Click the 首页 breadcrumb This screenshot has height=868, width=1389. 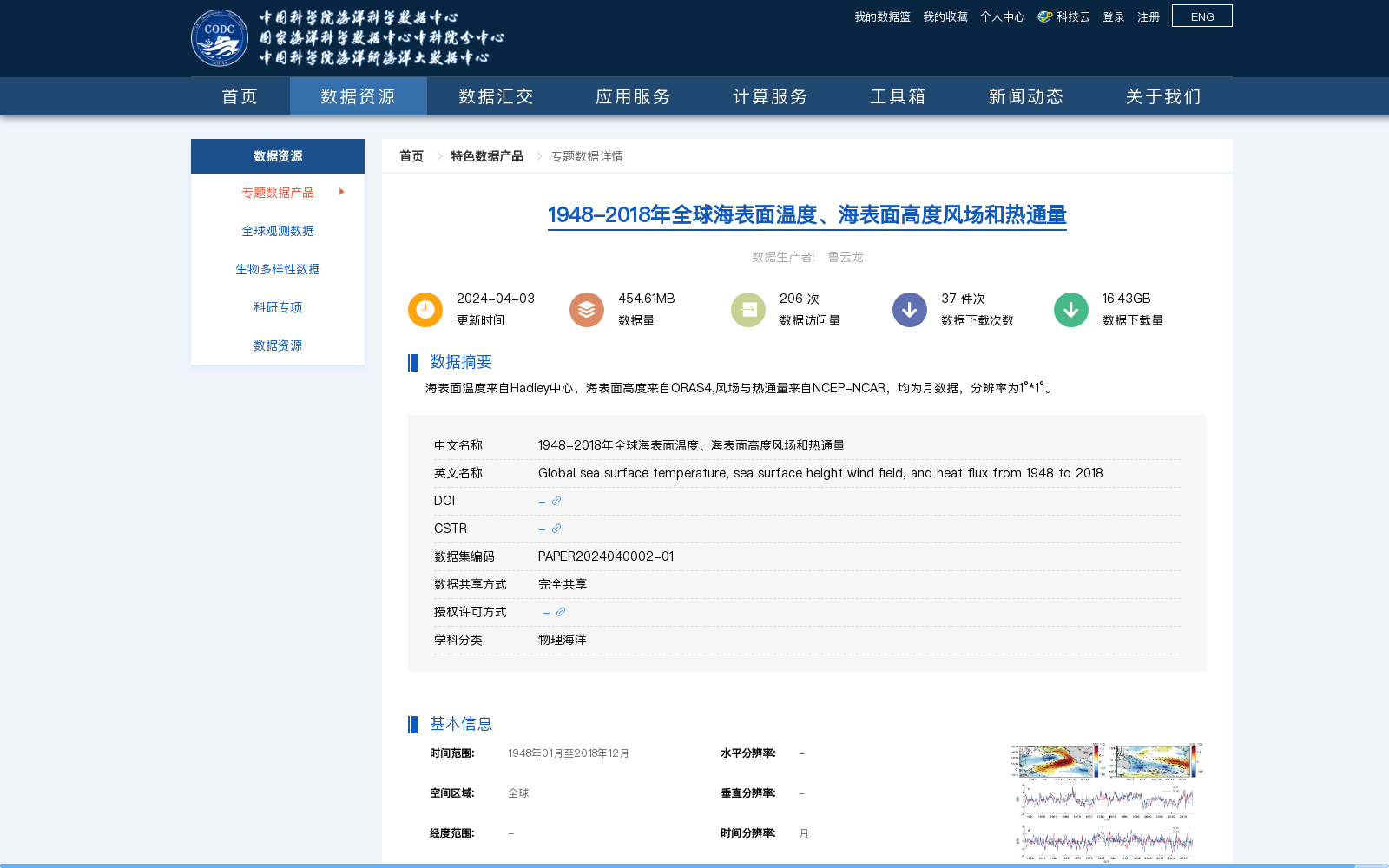click(x=411, y=156)
